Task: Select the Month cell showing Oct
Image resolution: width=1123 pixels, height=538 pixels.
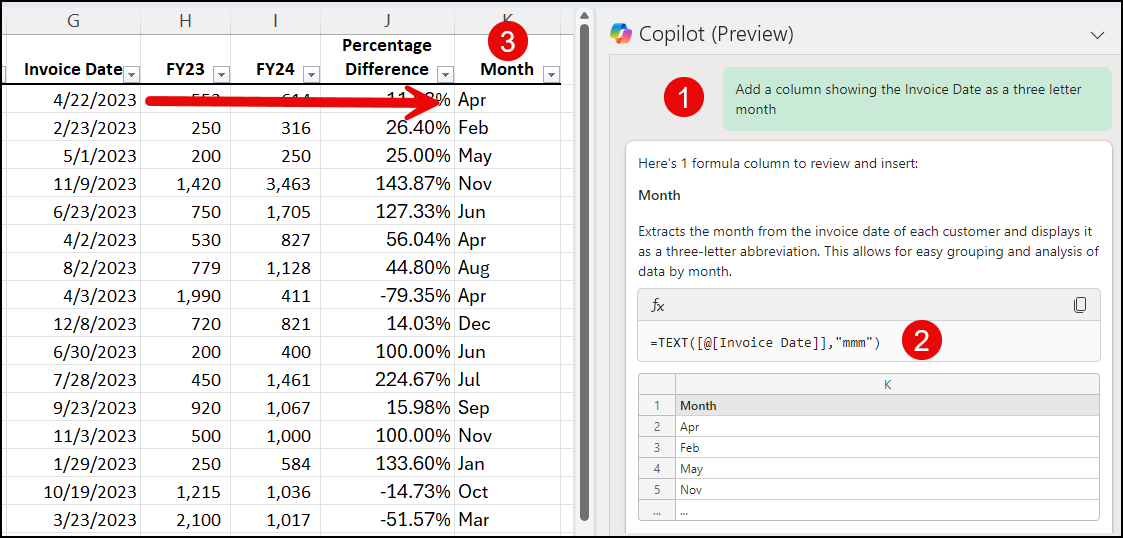Action: coord(508,491)
